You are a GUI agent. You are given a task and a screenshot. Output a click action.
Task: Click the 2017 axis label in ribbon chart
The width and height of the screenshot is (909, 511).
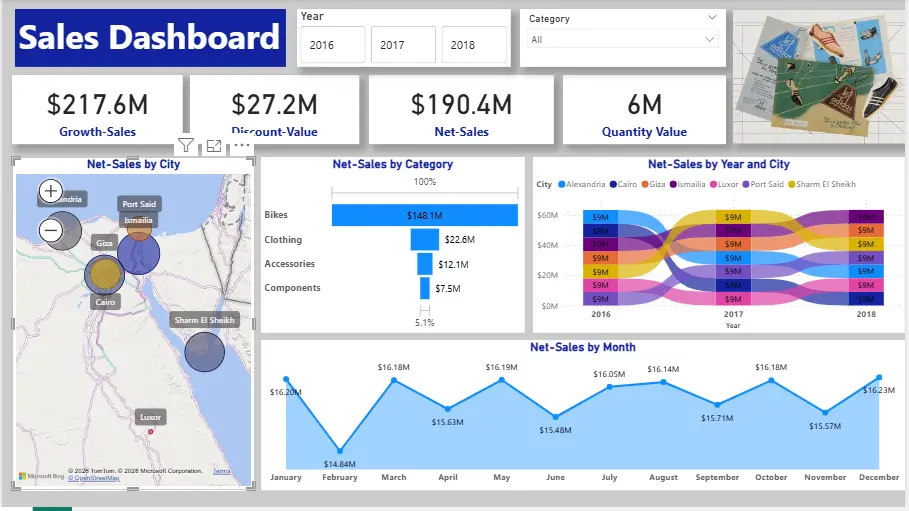coord(733,314)
